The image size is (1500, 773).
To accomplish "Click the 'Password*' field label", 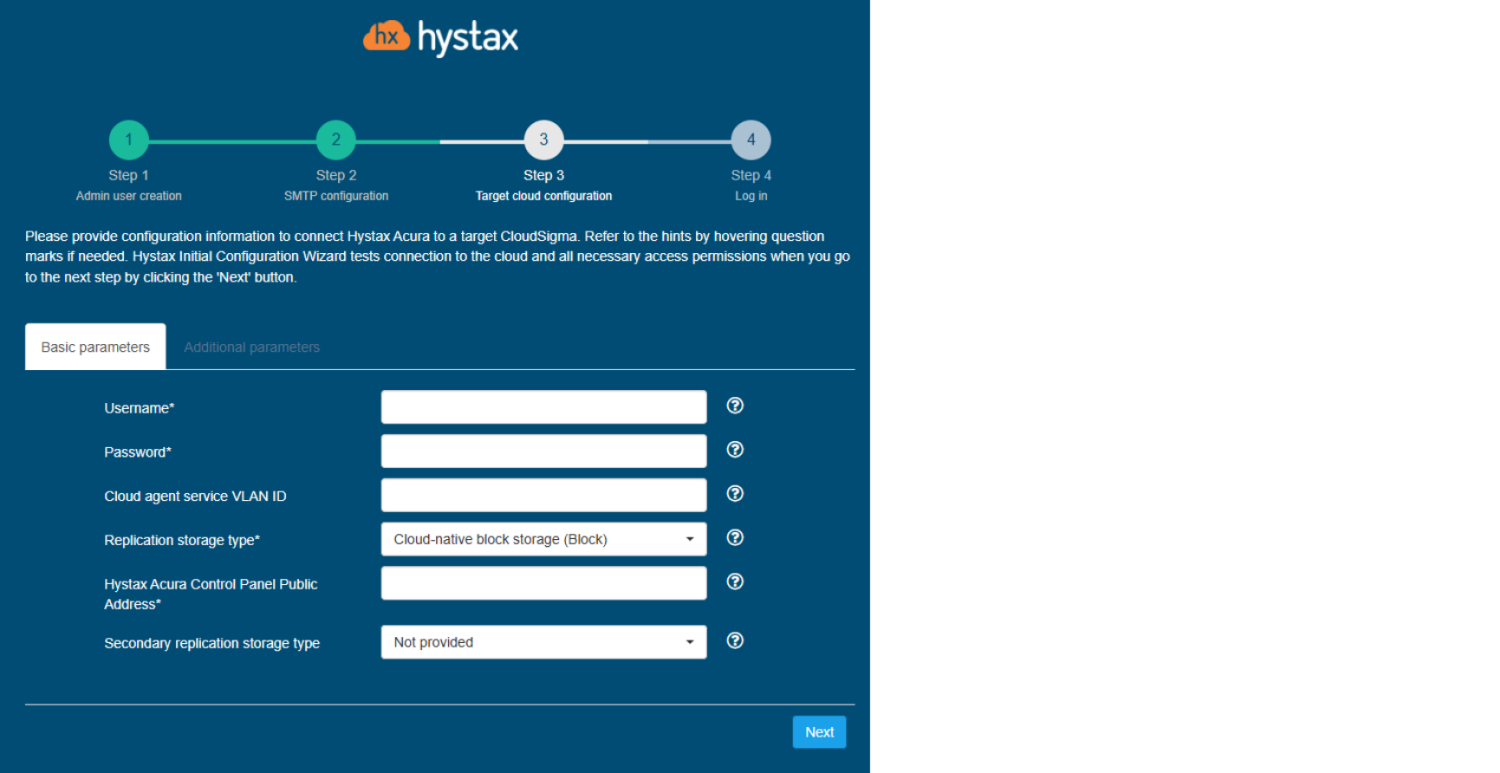I will [x=138, y=452].
